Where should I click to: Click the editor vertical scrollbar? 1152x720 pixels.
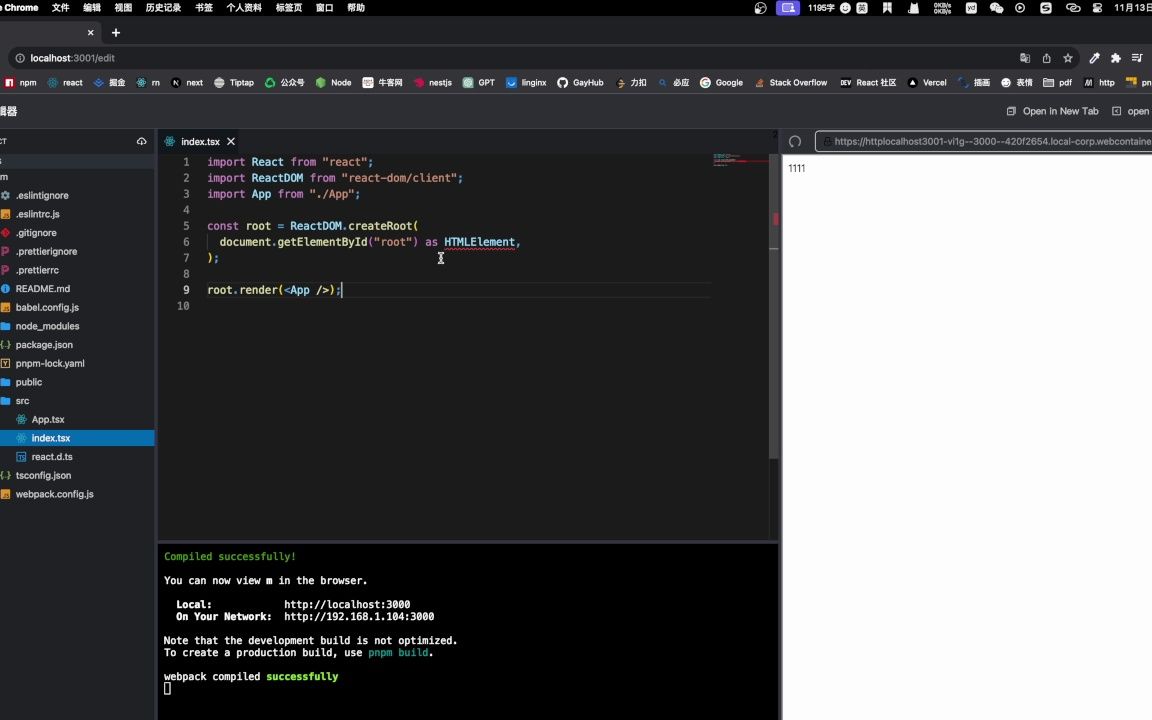[774, 306]
